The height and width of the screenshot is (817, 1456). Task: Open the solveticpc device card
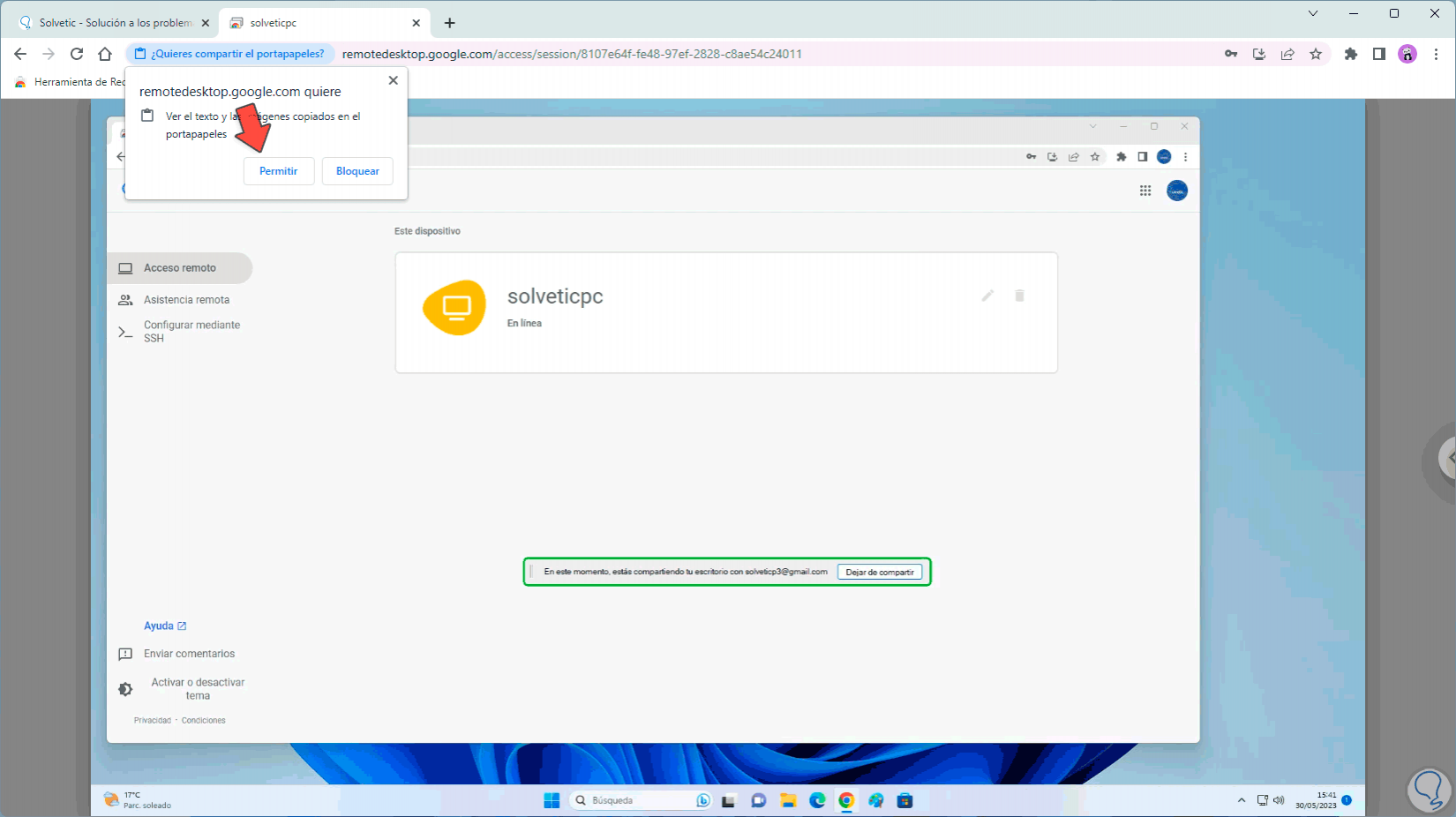(726, 312)
